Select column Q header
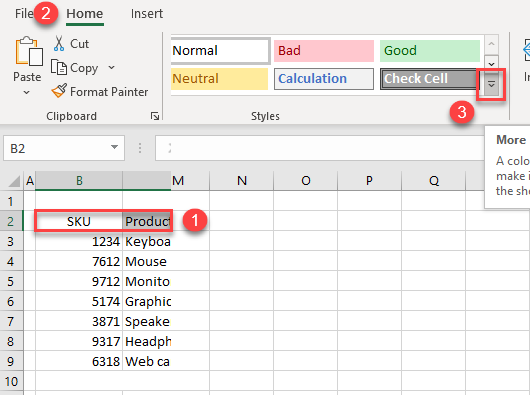The image size is (530, 395). click(x=434, y=181)
